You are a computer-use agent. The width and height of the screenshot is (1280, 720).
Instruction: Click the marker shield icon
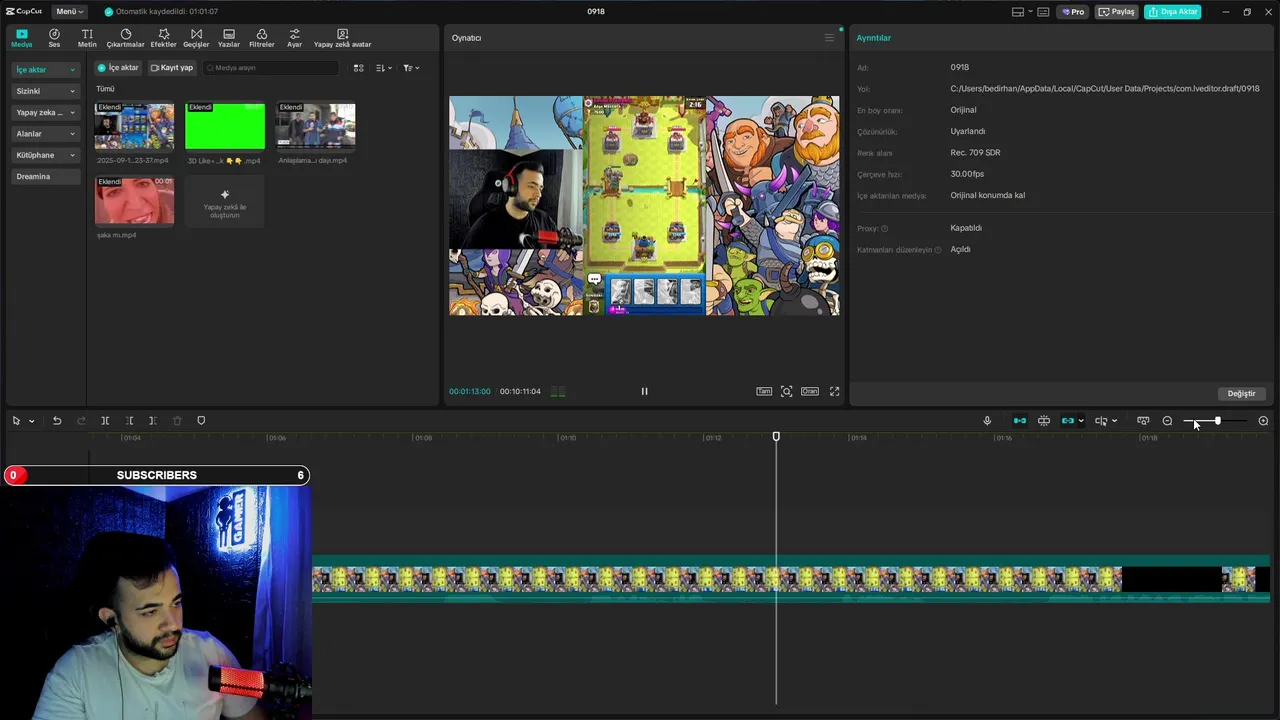pyautogui.click(x=201, y=421)
